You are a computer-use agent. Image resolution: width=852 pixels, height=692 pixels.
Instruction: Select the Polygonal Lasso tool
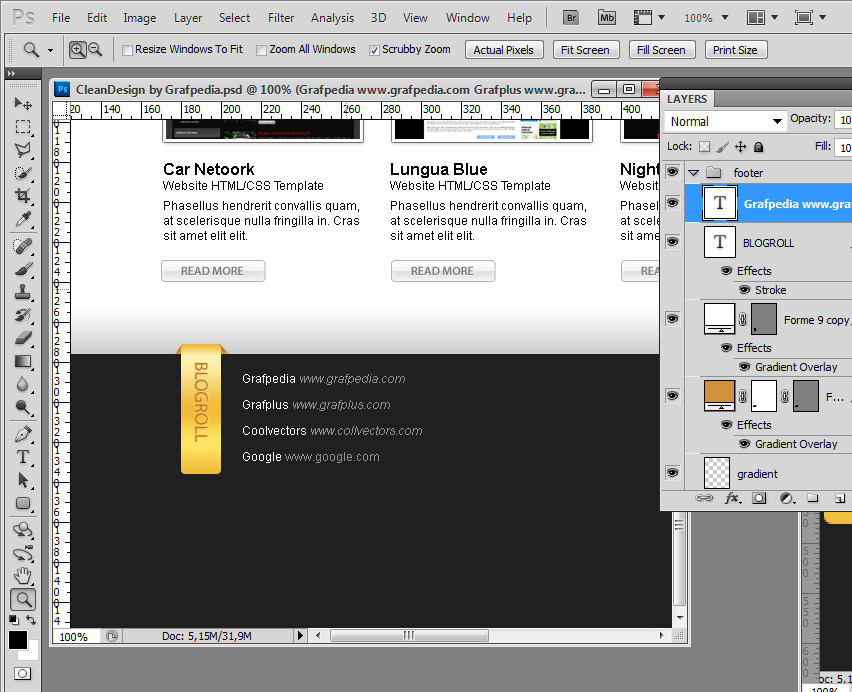[23, 150]
